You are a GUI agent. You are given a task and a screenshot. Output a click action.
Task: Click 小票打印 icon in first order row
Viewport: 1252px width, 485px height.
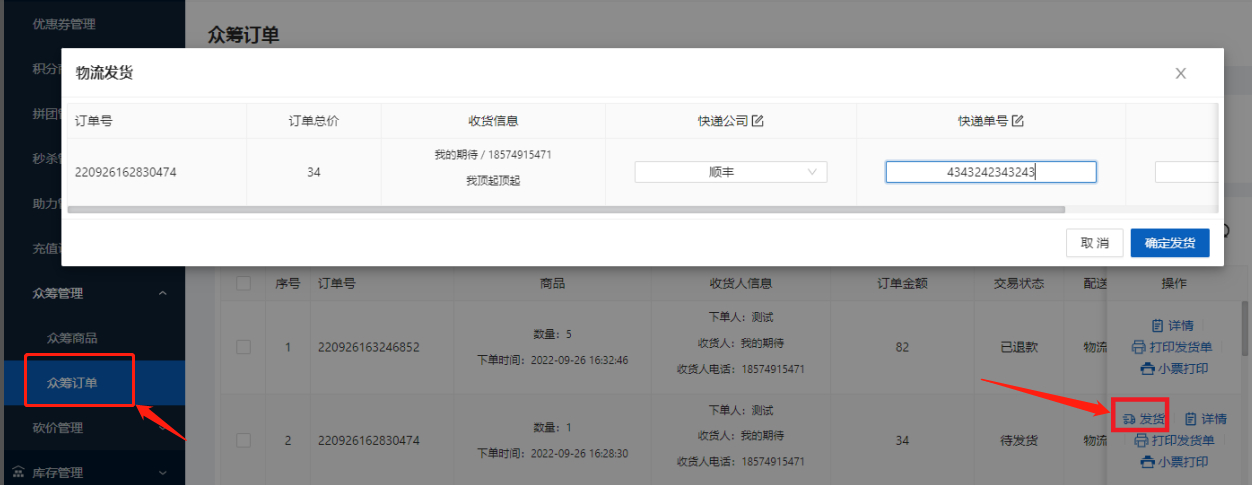coord(1146,368)
